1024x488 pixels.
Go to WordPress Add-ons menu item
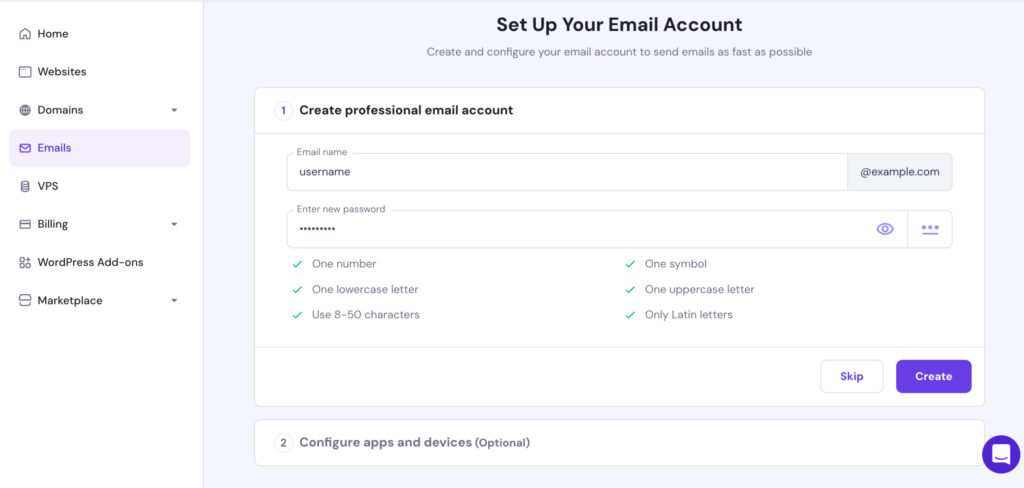90,262
